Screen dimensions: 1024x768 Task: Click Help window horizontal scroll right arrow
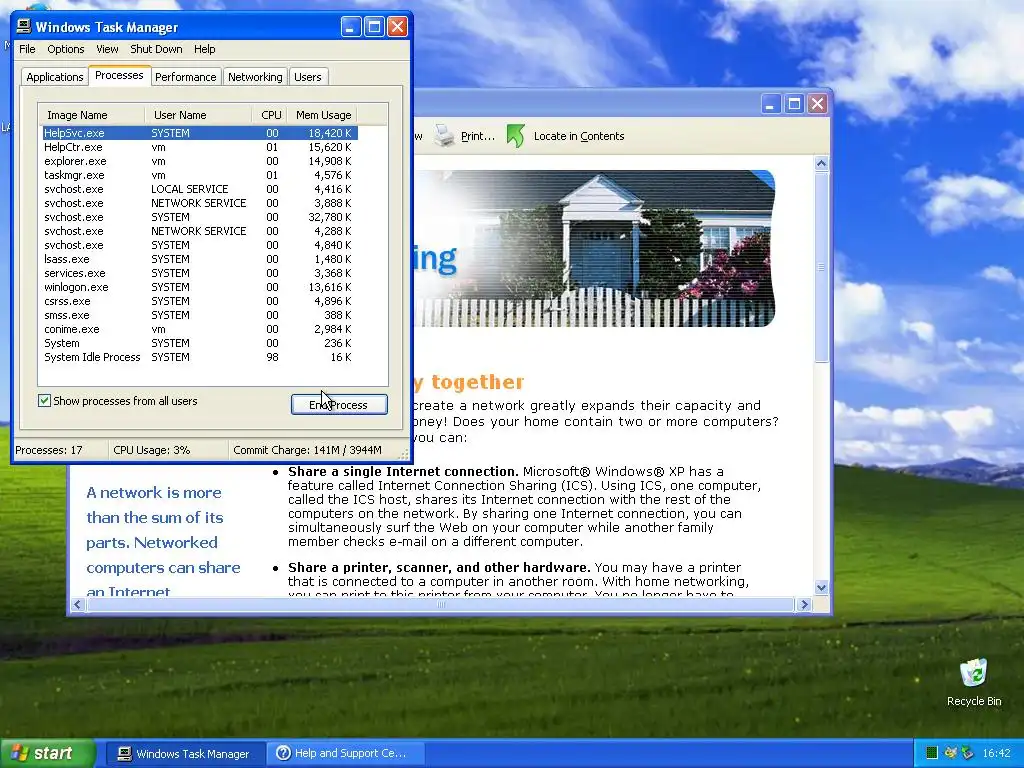pyautogui.click(x=805, y=605)
